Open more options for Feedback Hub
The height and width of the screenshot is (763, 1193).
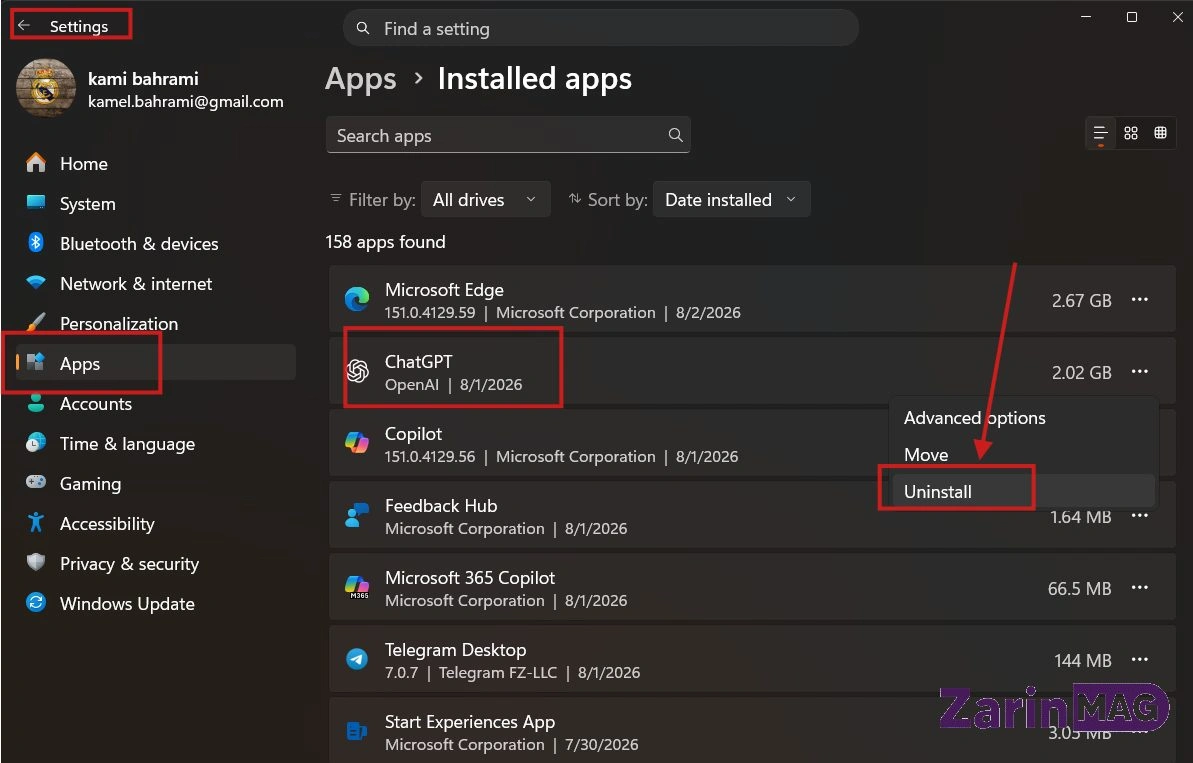tap(1140, 516)
